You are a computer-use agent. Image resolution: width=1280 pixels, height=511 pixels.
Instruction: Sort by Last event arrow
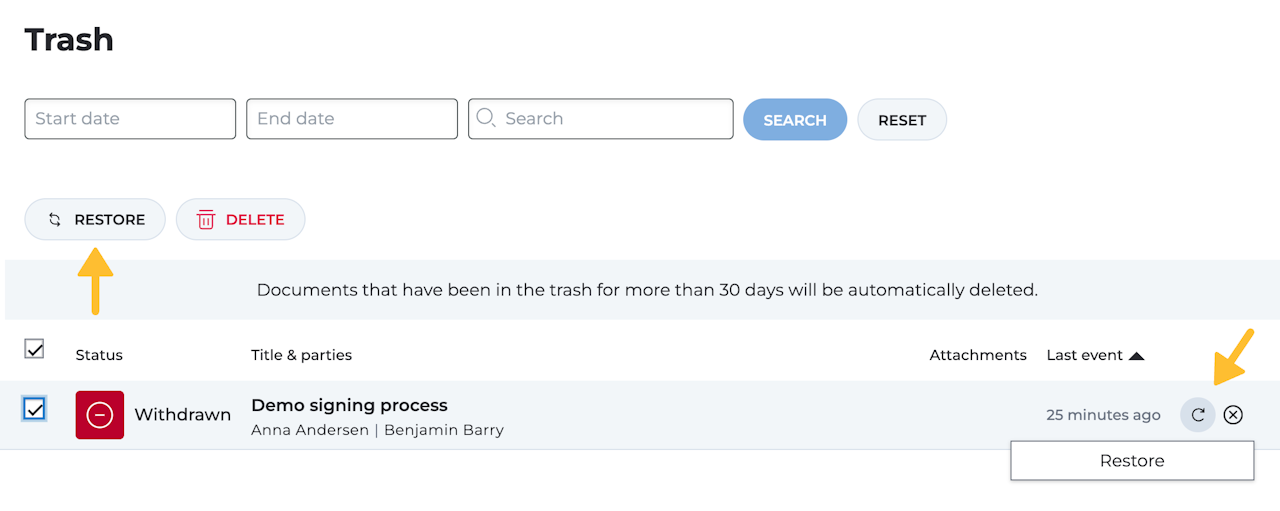[1136, 355]
